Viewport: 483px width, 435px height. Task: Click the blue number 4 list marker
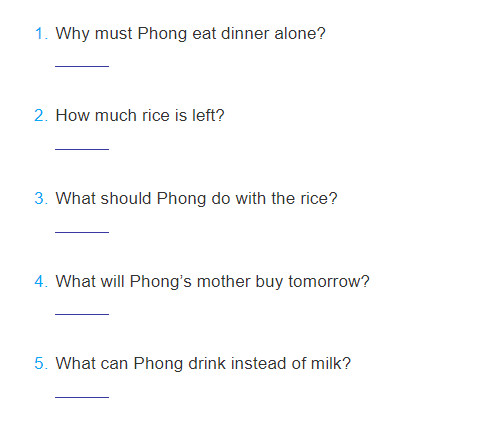tap(41, 282)
